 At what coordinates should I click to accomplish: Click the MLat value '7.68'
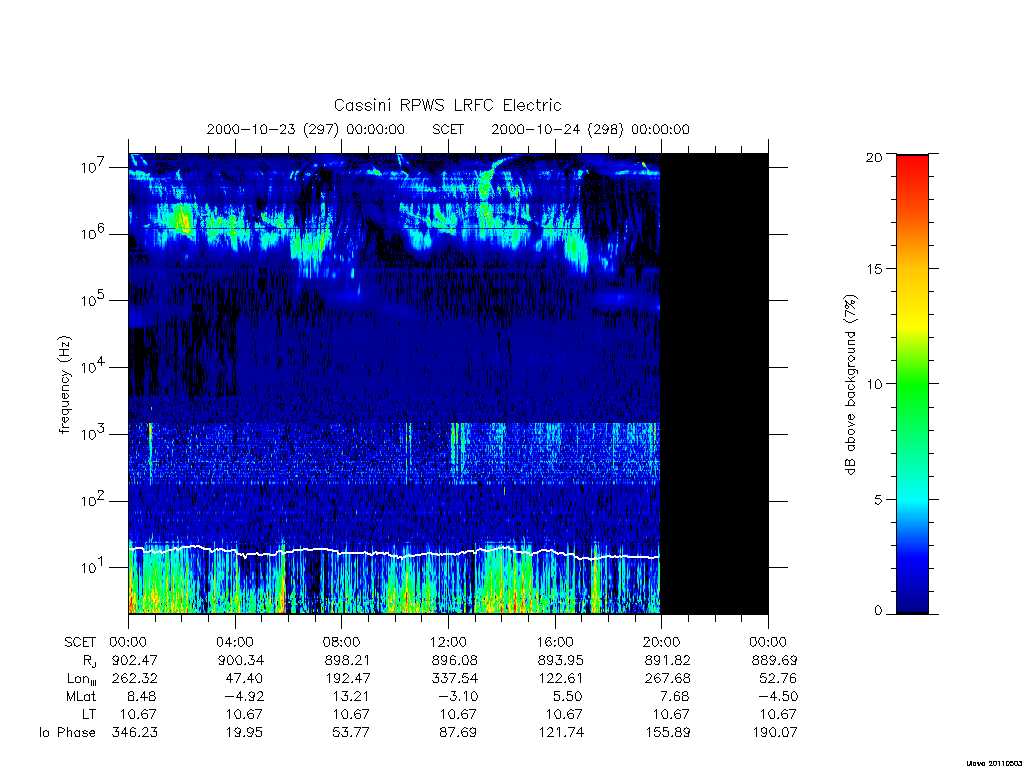(675, 697)
